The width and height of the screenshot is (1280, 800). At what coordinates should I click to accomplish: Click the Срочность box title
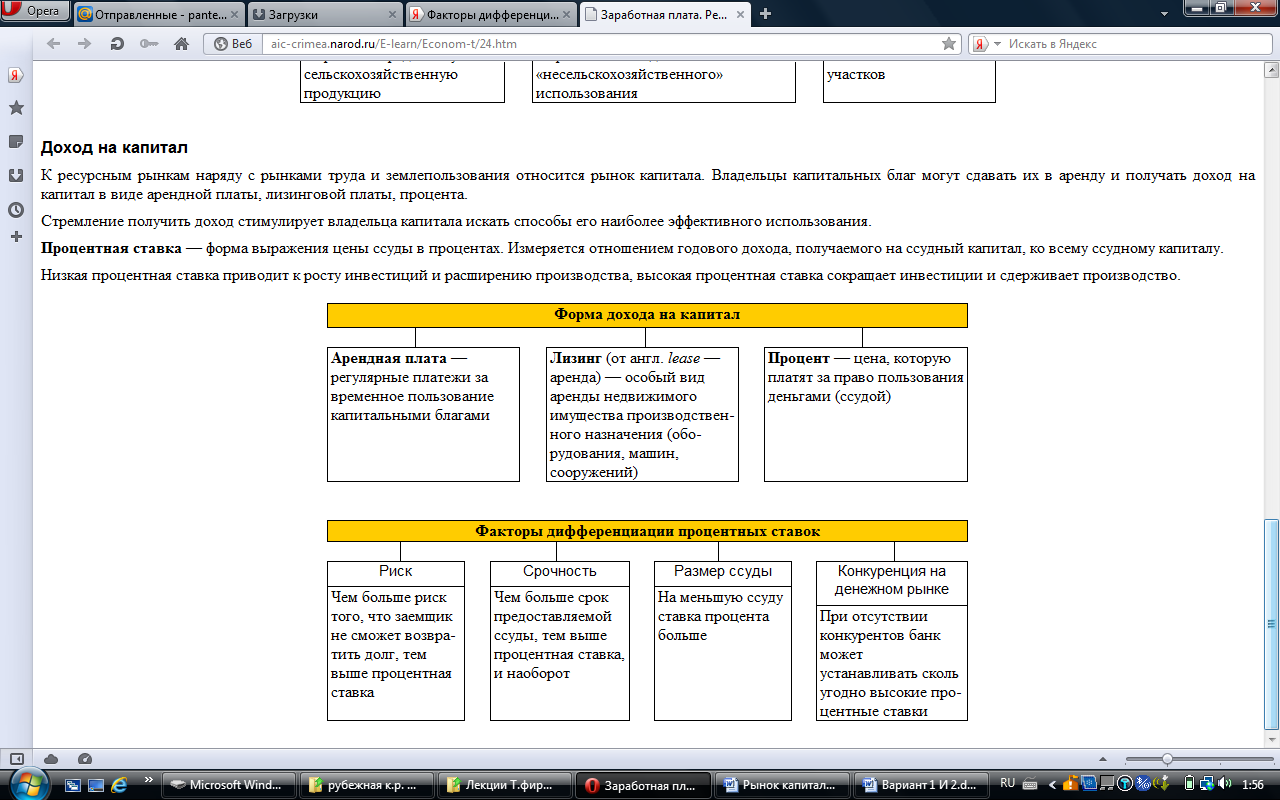coord(560,572)
